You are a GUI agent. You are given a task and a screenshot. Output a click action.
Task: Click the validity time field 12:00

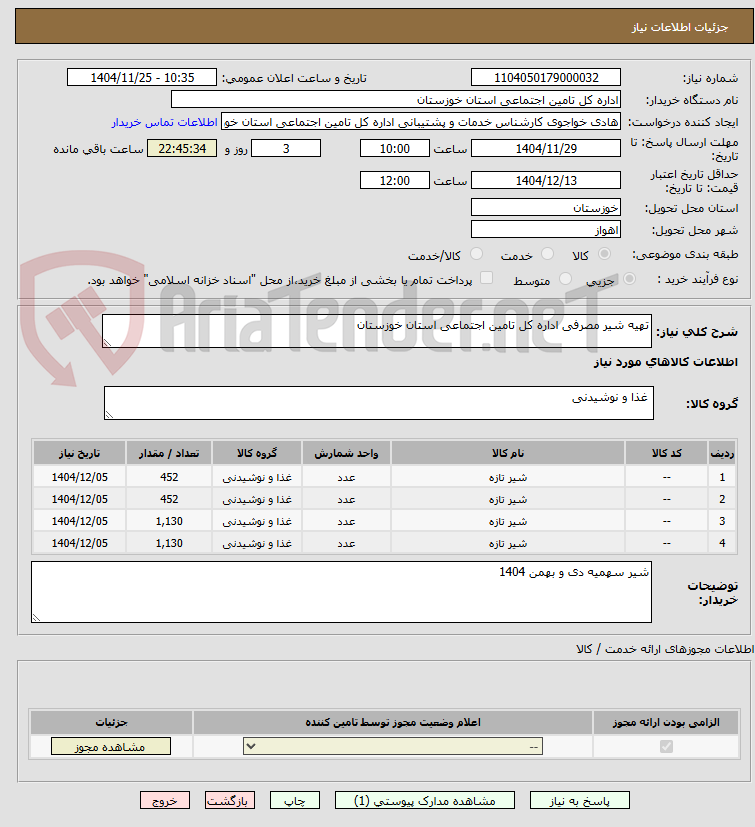tap(395, 180)
